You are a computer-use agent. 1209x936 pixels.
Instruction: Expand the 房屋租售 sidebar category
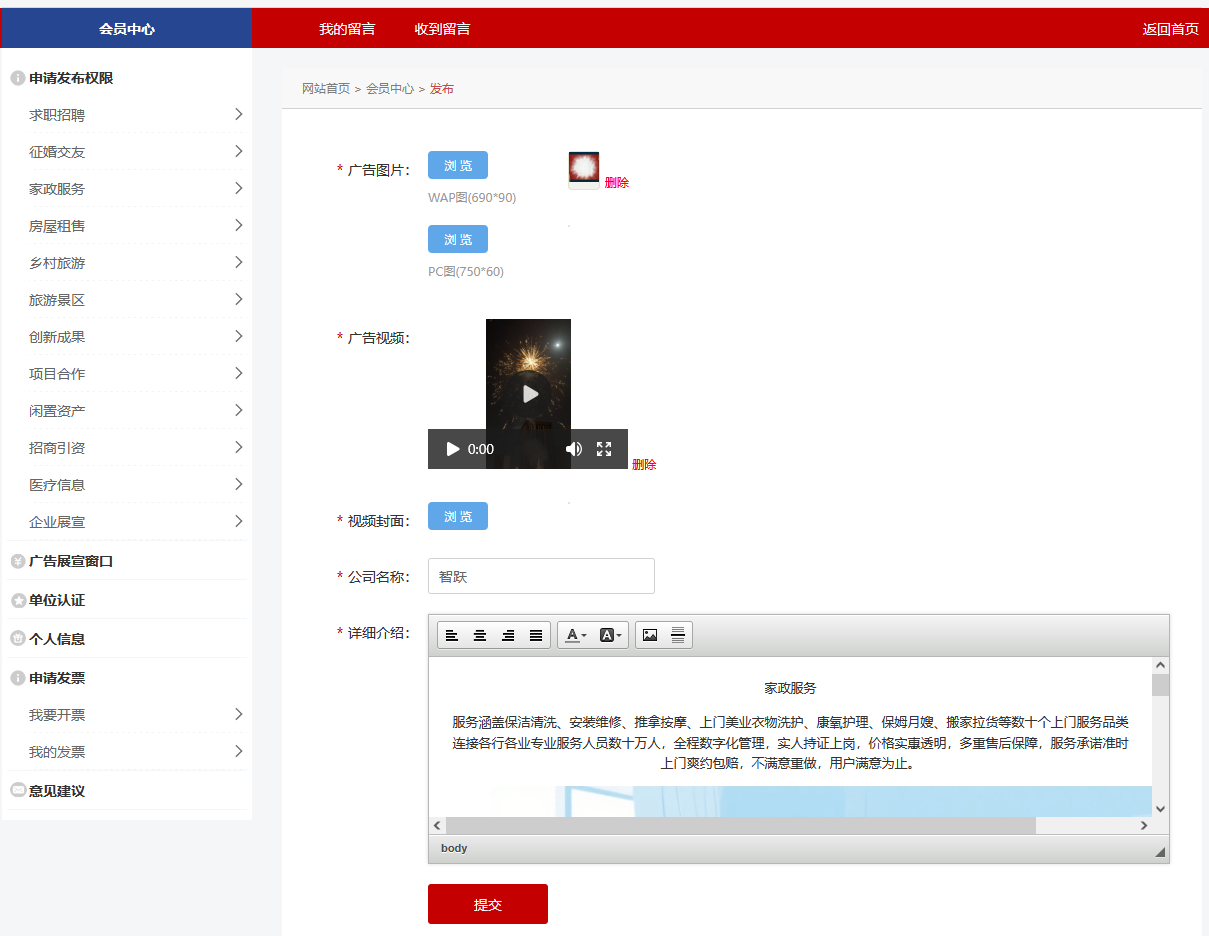click(238, 226)
